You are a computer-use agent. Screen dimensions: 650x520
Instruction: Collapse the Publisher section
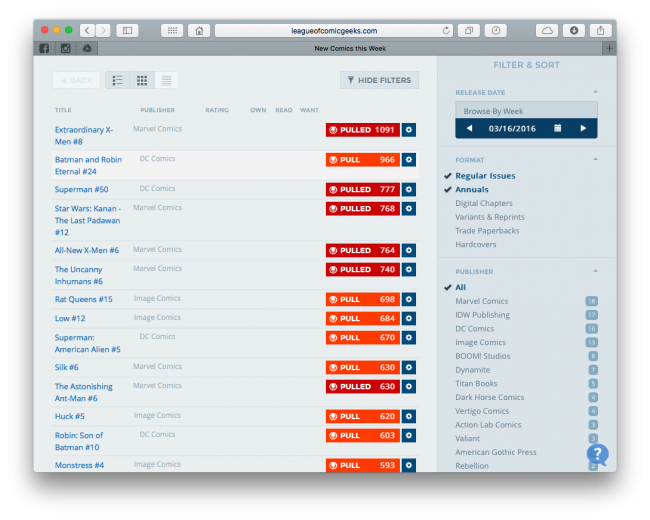tap(595, 271)
